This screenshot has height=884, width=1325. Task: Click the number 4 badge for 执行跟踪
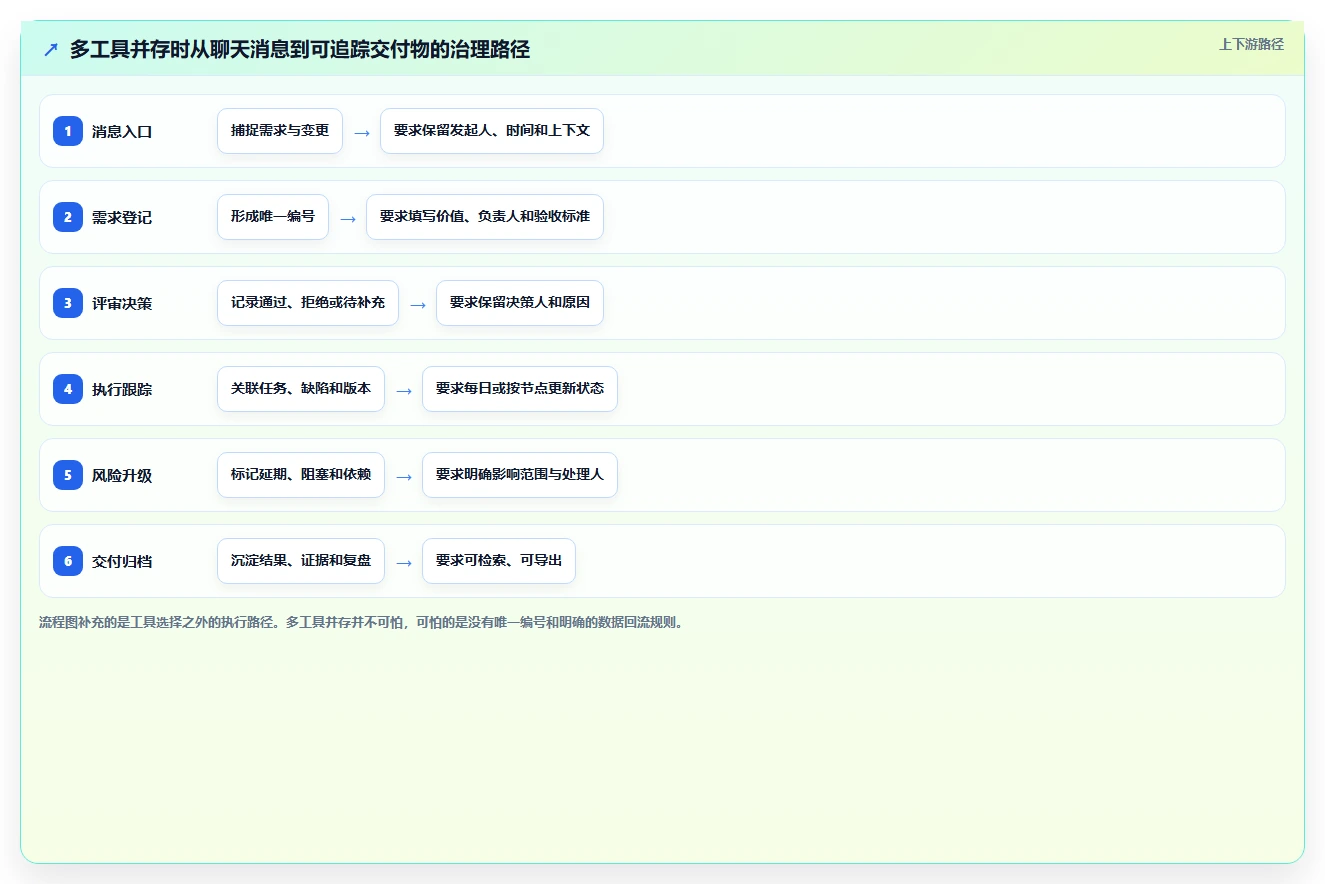68,388
